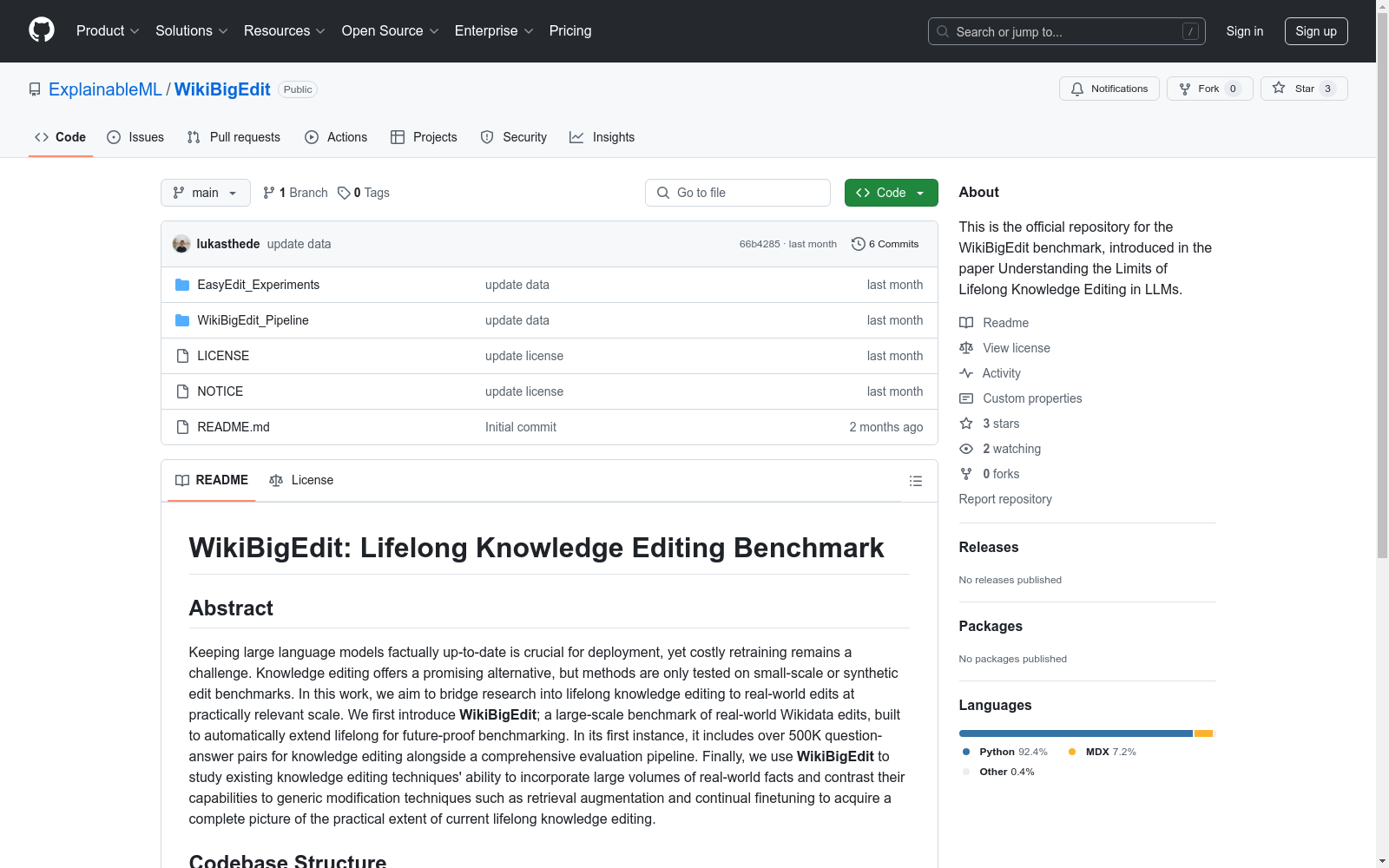The height and width of the screenshot is (868, 1389).
Task: Expand the Product menu
Action: coord(108,31)
